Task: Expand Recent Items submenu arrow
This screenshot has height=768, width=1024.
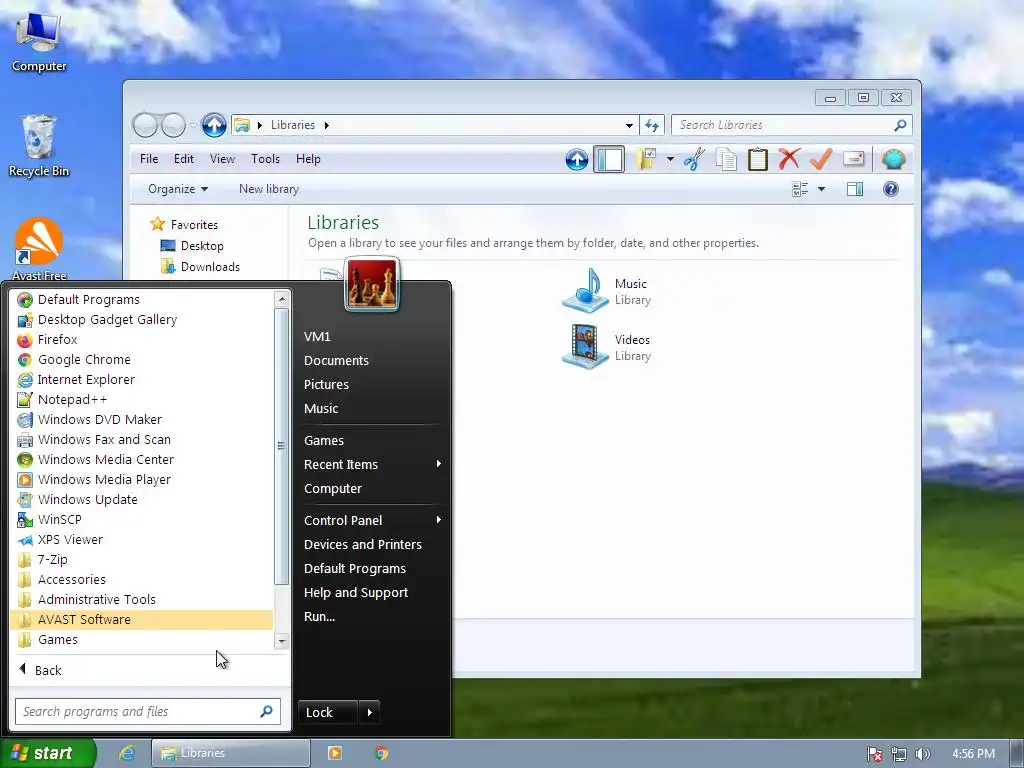Action: (439, 464)
